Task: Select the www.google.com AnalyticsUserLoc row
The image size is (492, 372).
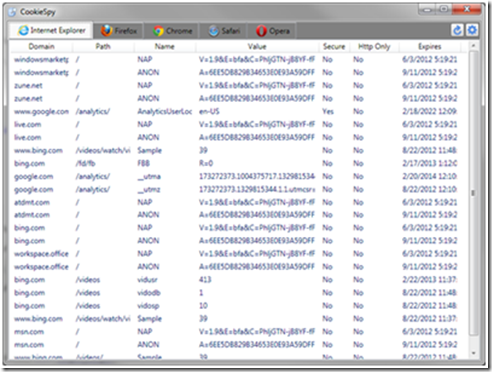Action: pyautogui.click(x=235, y=111)
